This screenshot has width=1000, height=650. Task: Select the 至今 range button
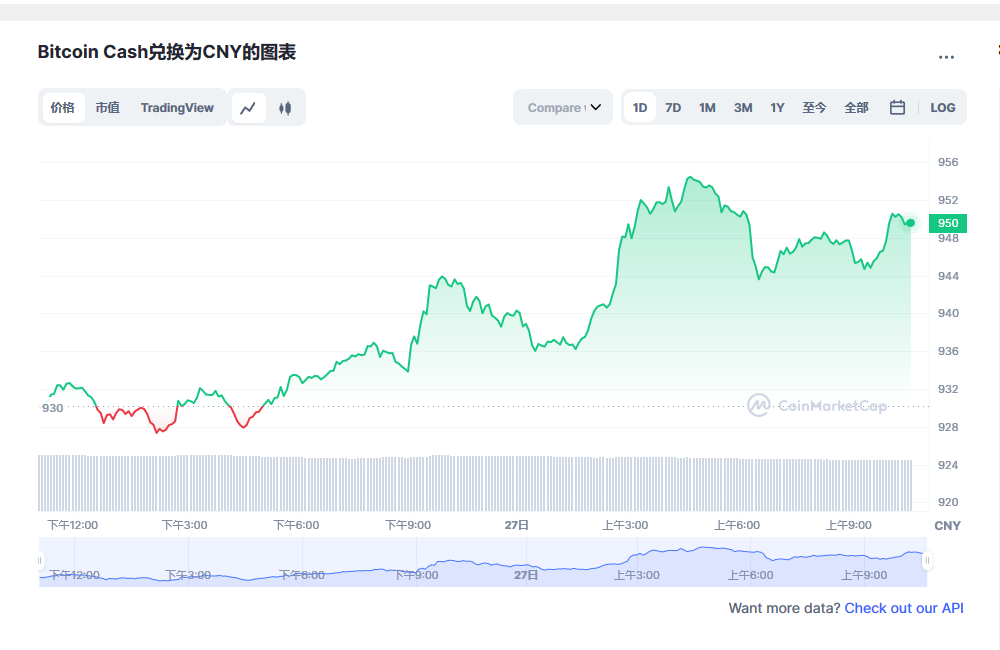814,106
